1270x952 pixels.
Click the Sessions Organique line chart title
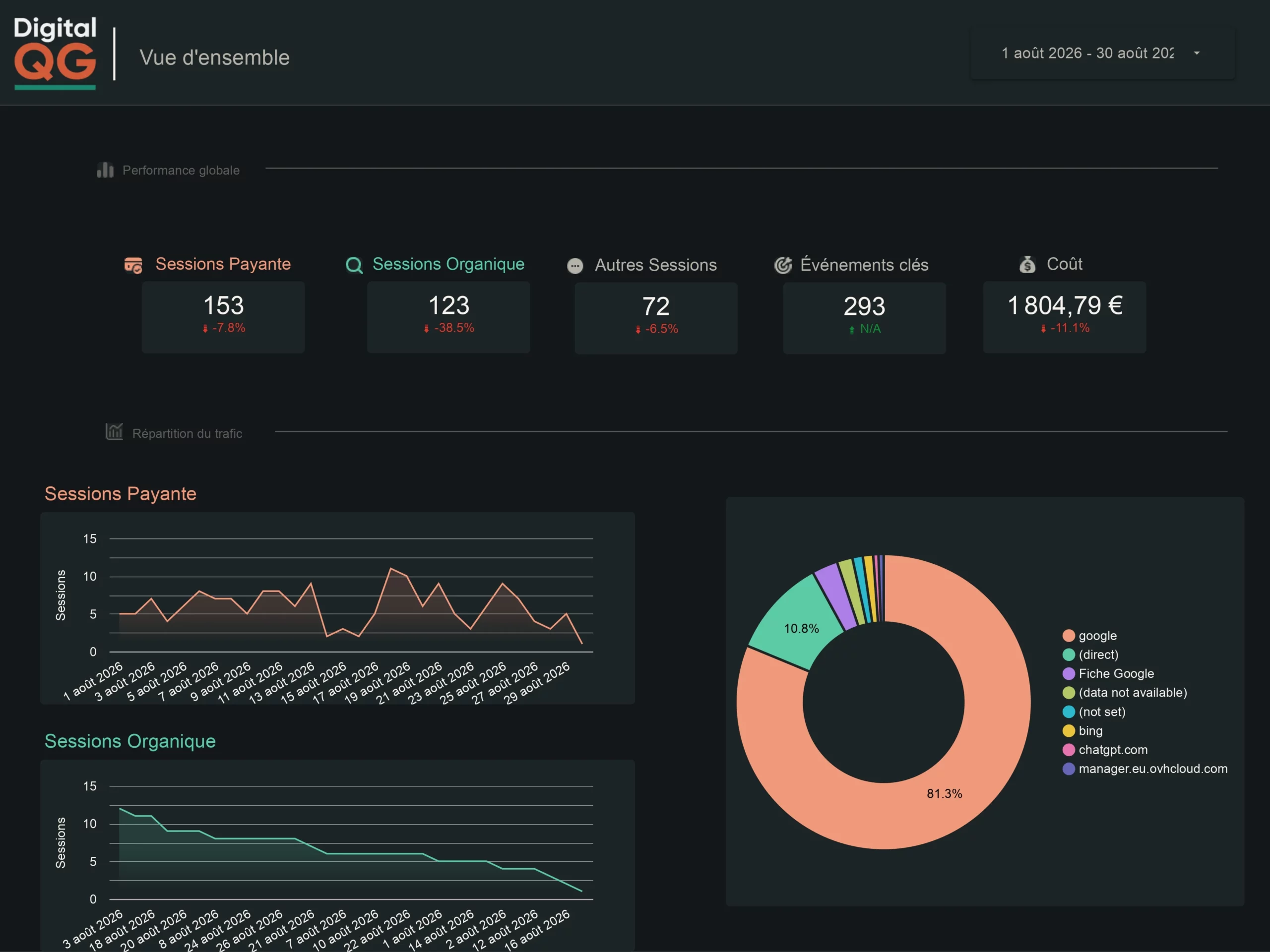[x=130, y=741]
